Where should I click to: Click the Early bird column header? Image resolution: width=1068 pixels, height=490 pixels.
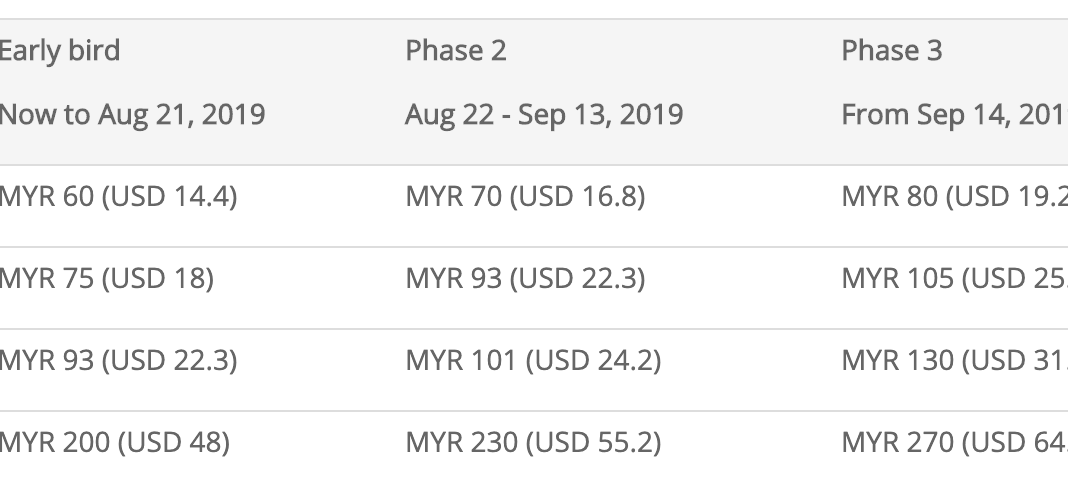60,51
